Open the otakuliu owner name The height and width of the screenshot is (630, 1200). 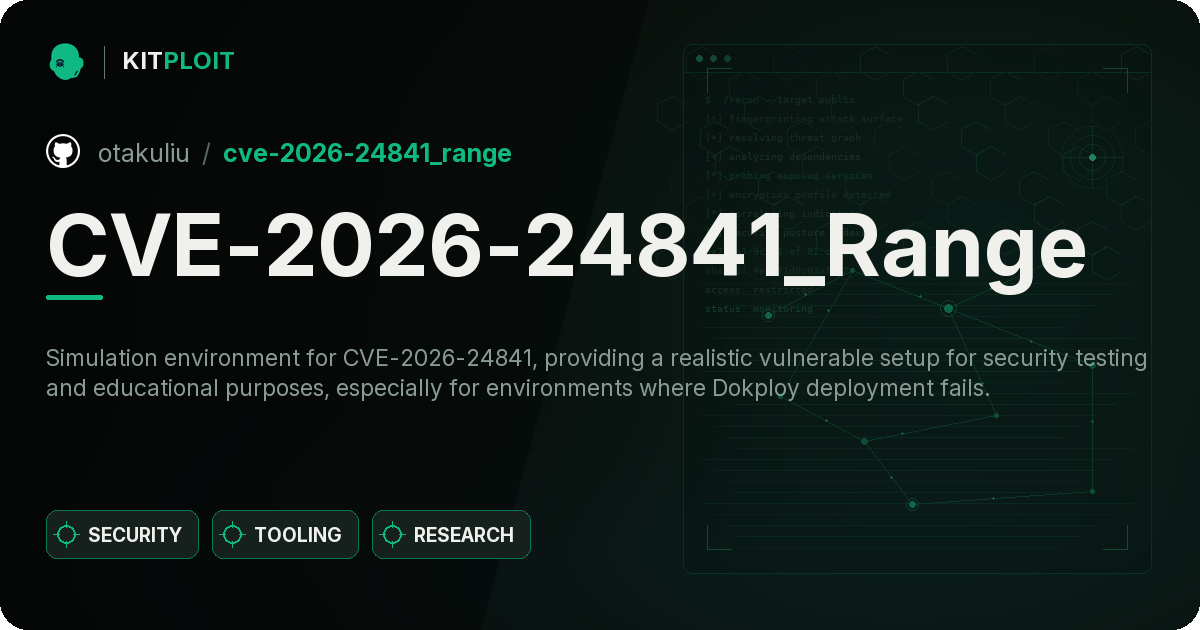coord(143,153)
